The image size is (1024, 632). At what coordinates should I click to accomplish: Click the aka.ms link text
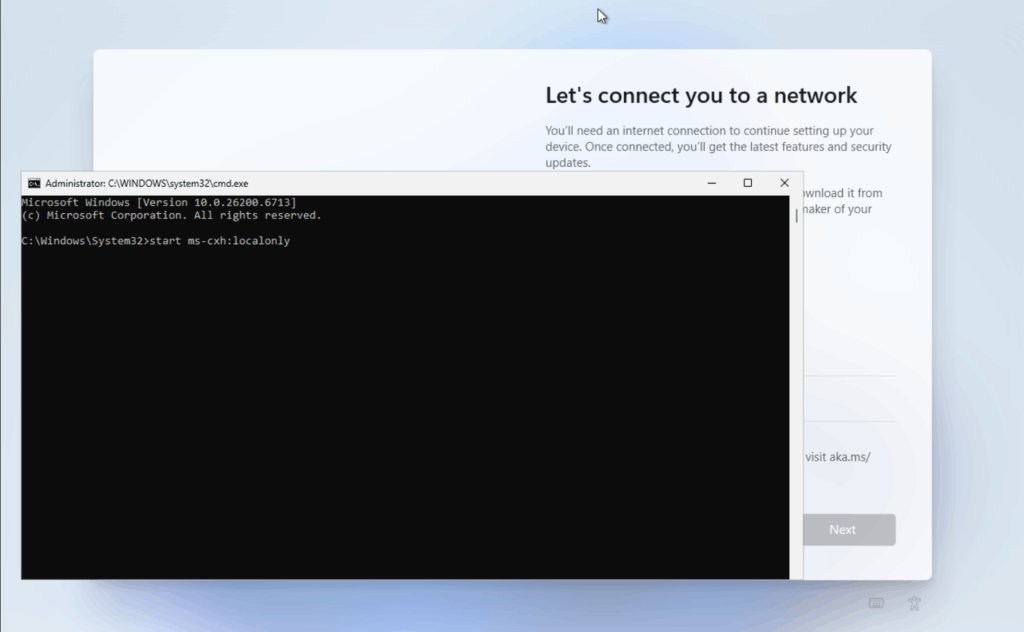pyautogui.click(x=838, y=457)
